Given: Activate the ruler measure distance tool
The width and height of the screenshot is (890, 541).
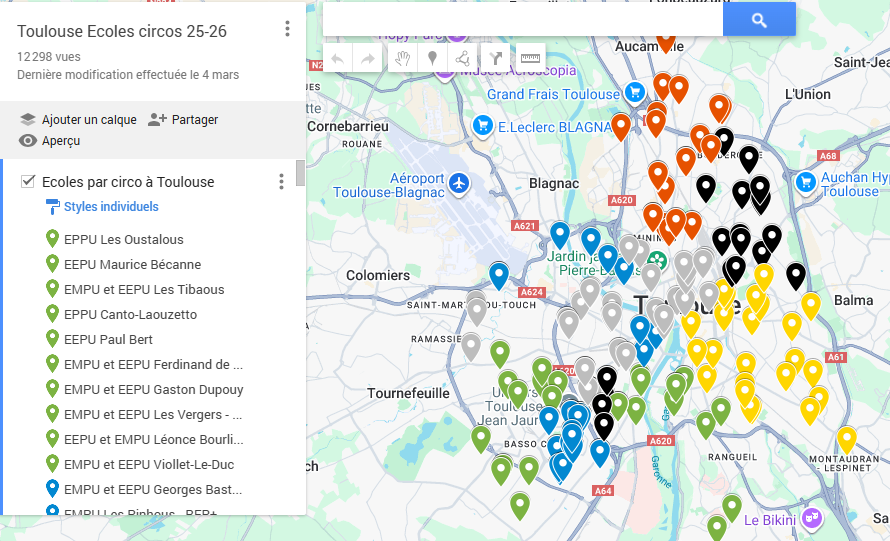Looking at the screenshot, I should (x=529, y=58).
